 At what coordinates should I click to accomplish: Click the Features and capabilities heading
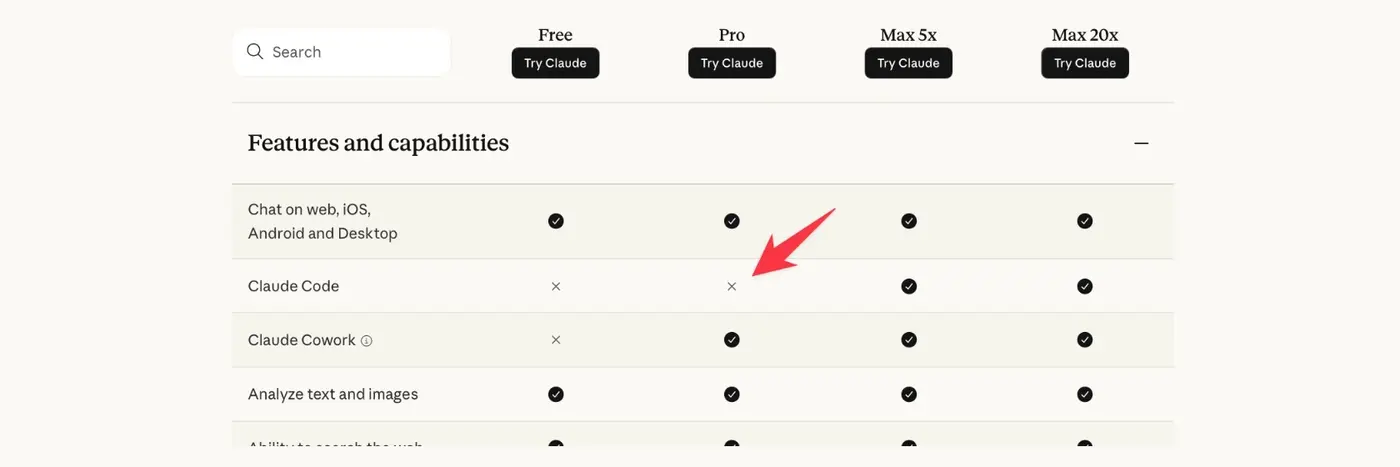tap(378, 143)
